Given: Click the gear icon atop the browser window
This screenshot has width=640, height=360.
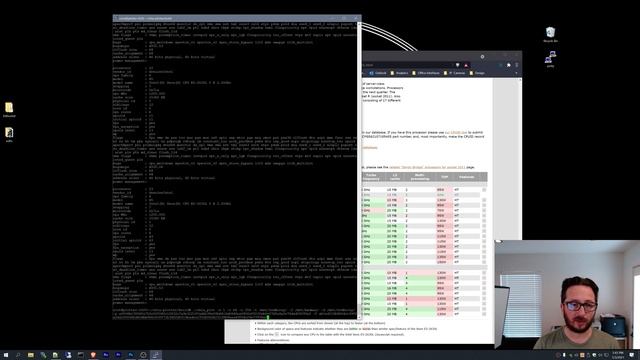Looking at the screenshot, I should [482, 57].
